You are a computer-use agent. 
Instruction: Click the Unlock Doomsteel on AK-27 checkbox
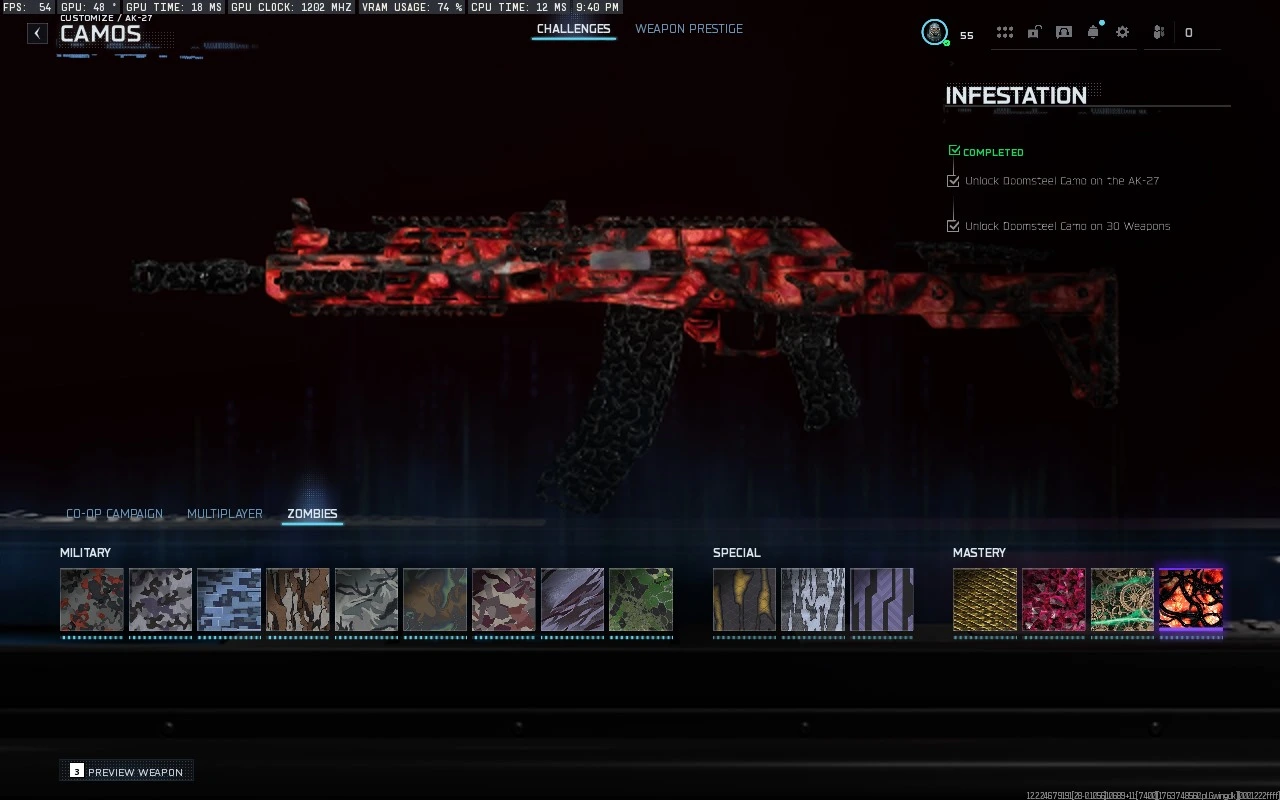pyautogui.click(x=953, y=181)
